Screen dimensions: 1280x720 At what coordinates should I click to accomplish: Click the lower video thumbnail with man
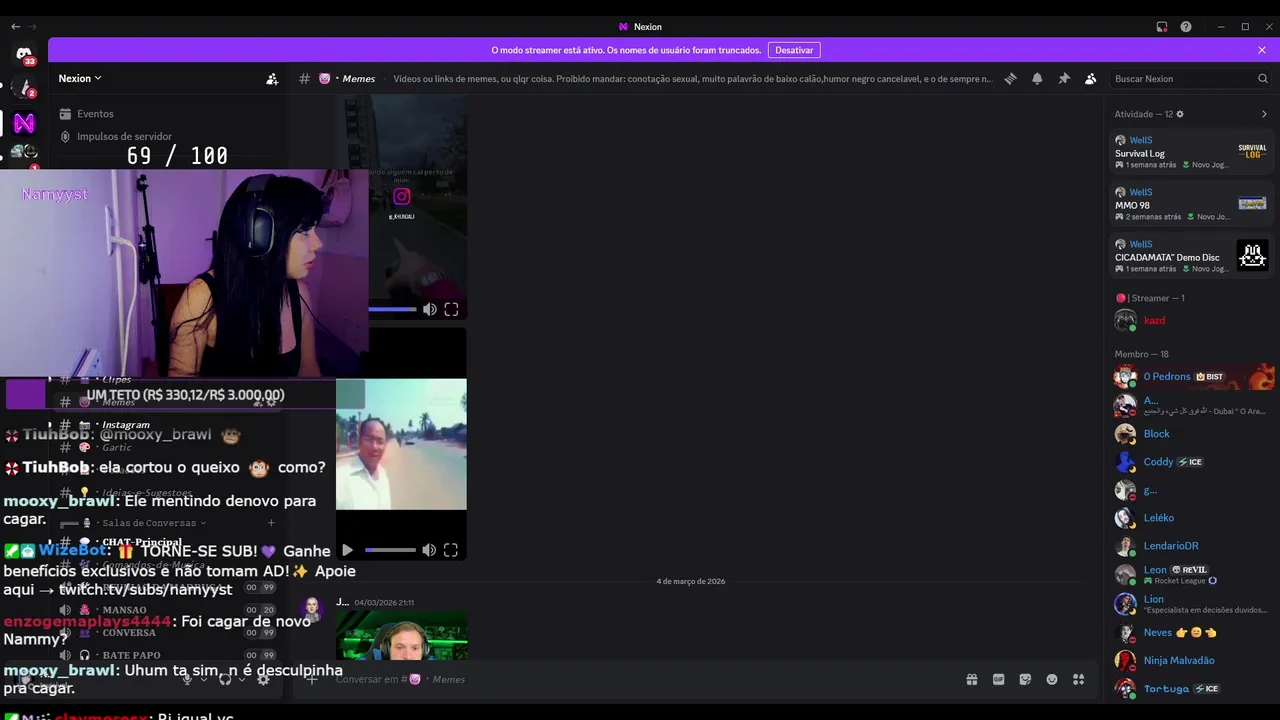point(401,444)
